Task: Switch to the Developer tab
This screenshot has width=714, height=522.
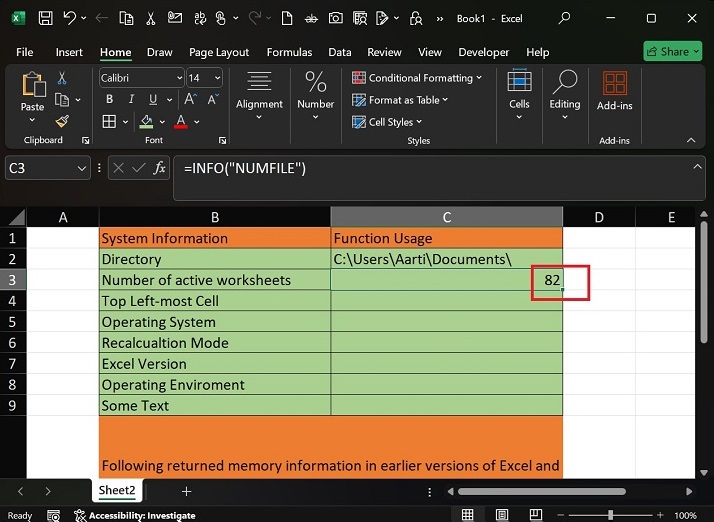Action: tap(483, 52)
